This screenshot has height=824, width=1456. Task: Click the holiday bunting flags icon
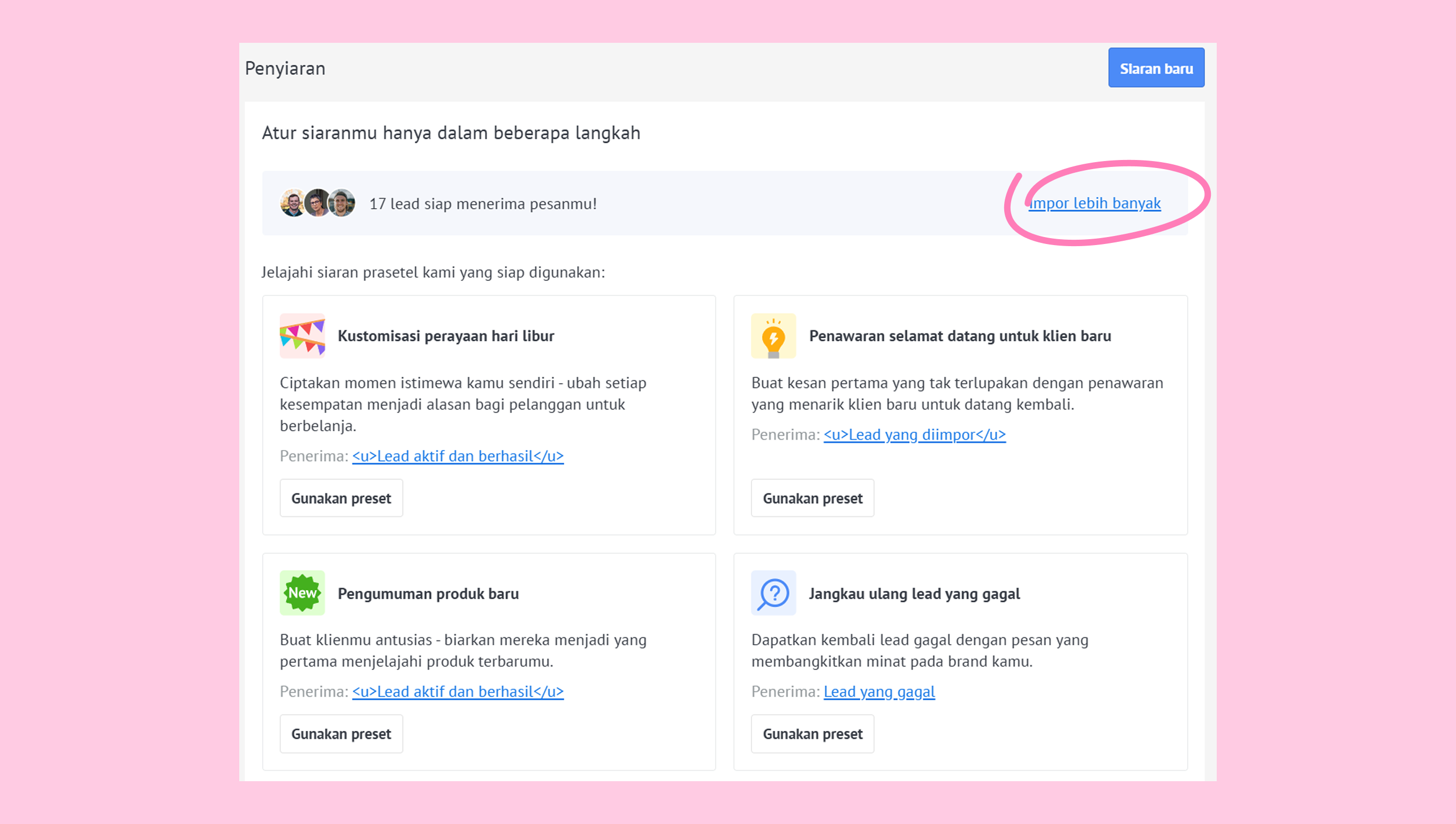click(302, 335)
